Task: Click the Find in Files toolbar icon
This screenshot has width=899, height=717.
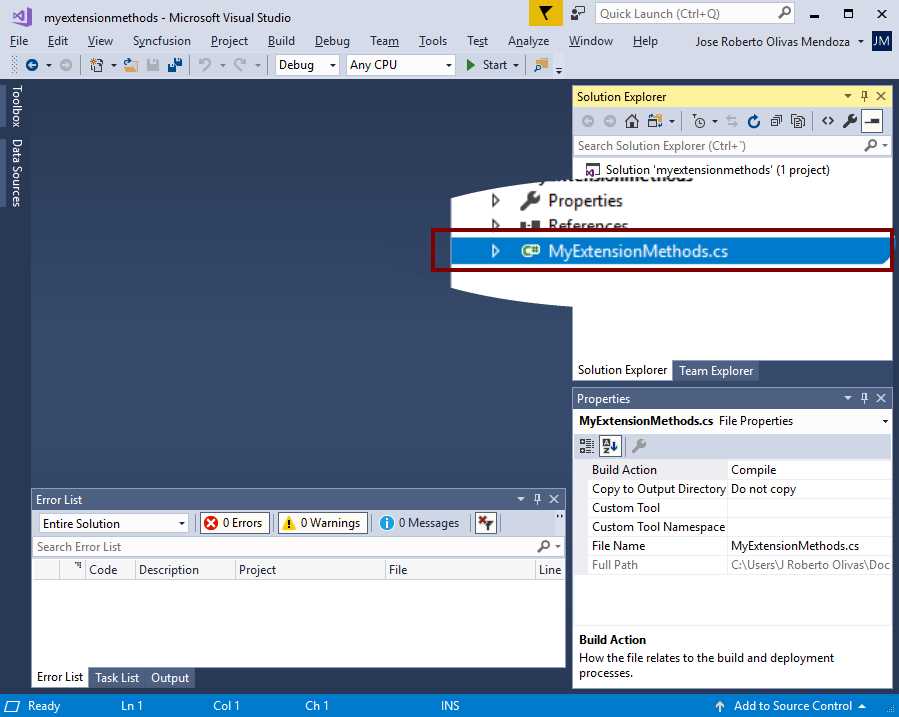Action: click(541, 65)
